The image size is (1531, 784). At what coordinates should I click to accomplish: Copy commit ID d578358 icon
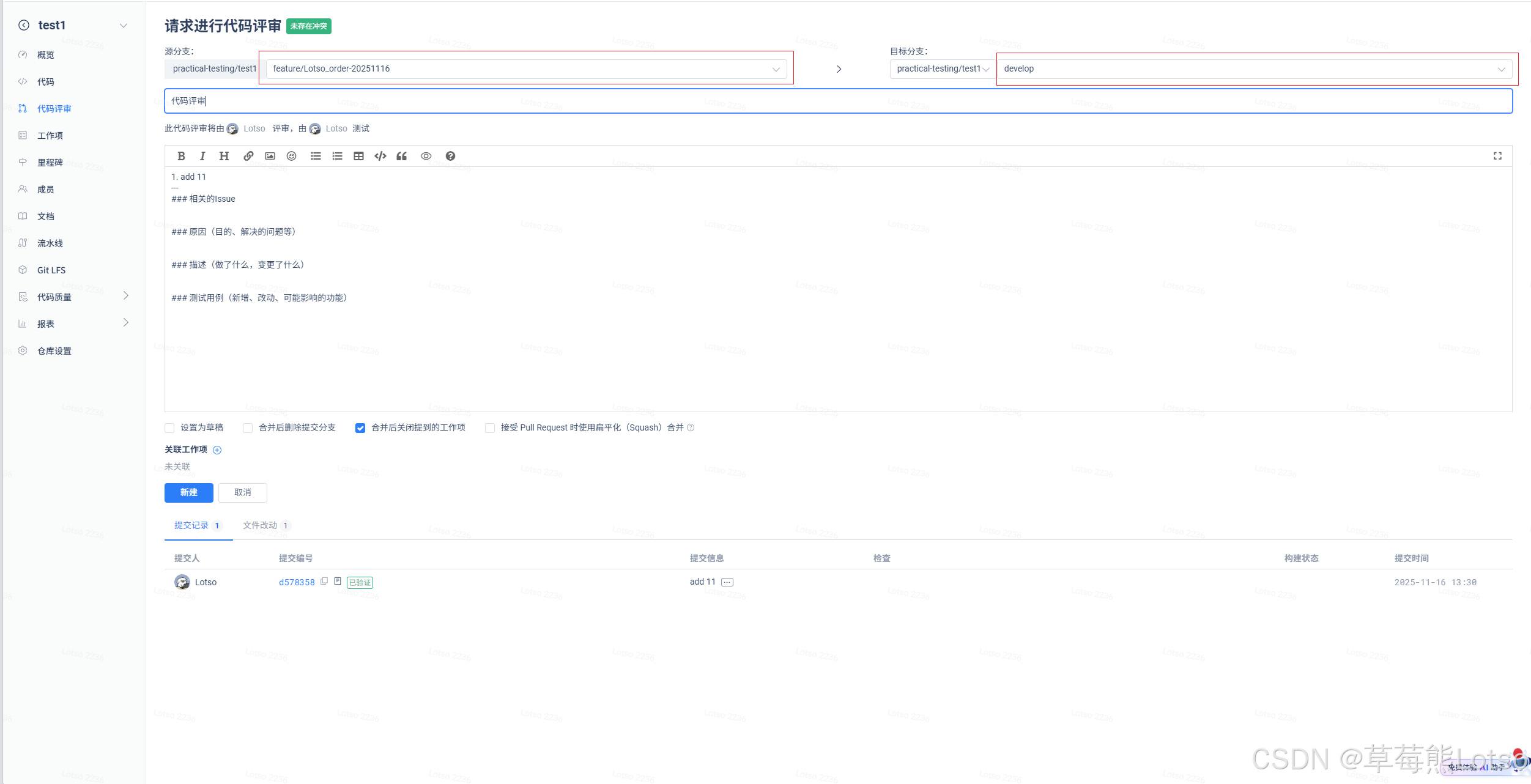[324, 582]
